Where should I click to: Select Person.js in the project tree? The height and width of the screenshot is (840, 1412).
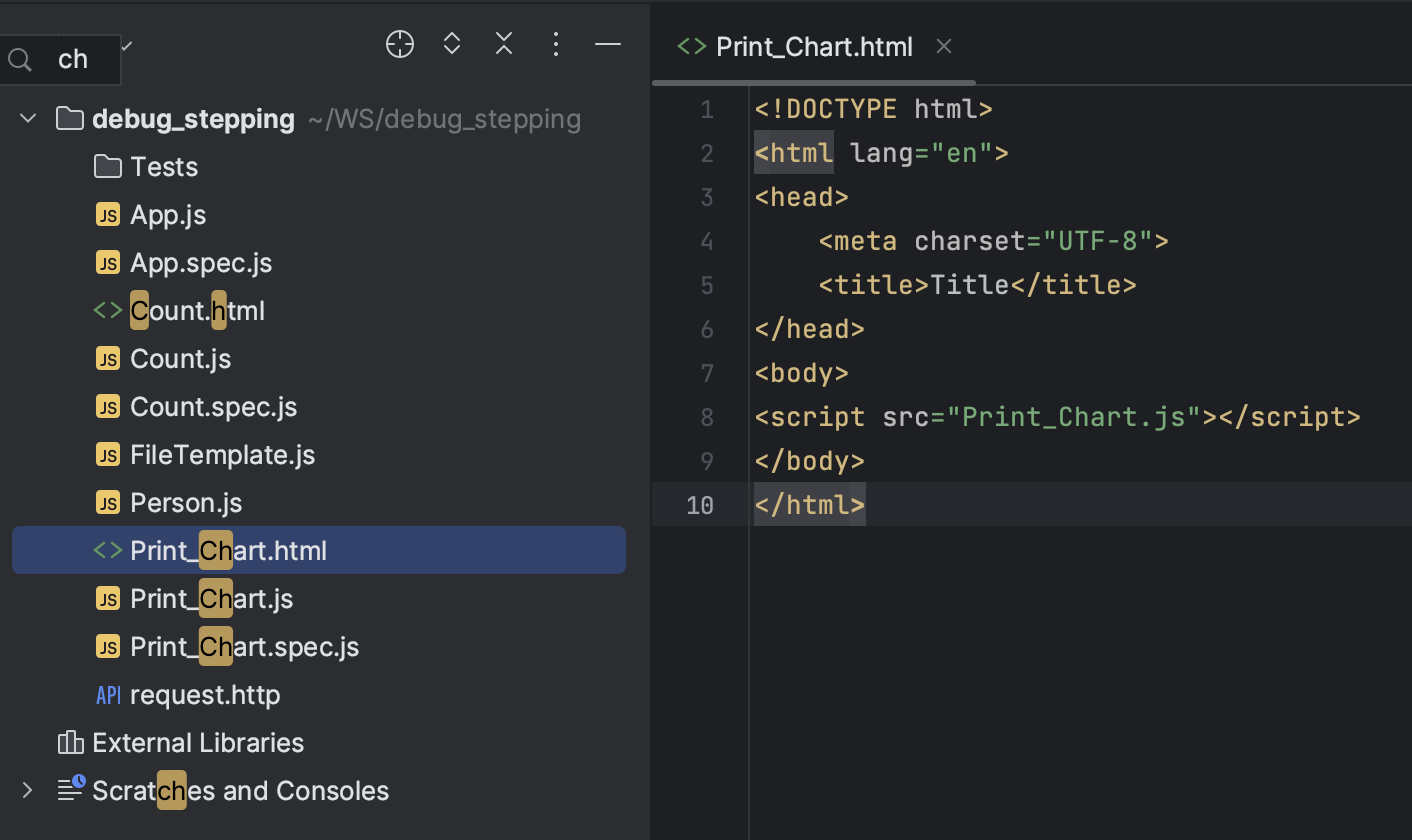[x=186, y=502]
